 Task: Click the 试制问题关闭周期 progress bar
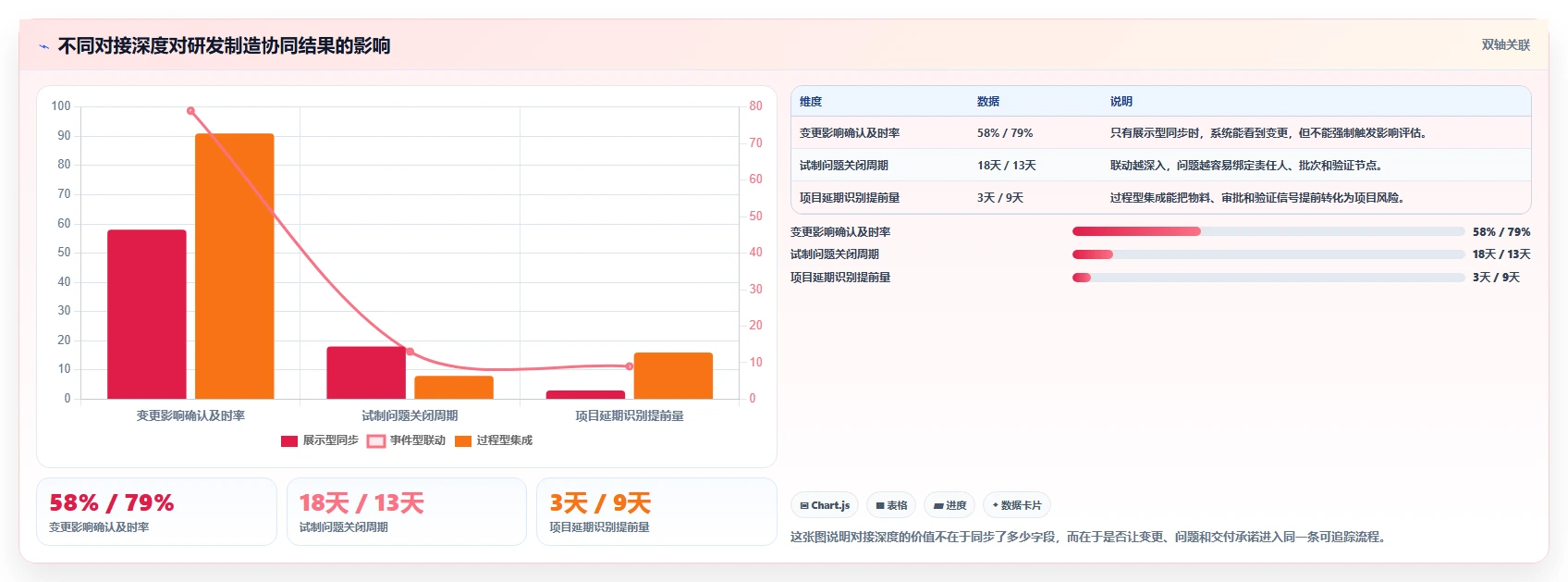(x=1268, y=254)
